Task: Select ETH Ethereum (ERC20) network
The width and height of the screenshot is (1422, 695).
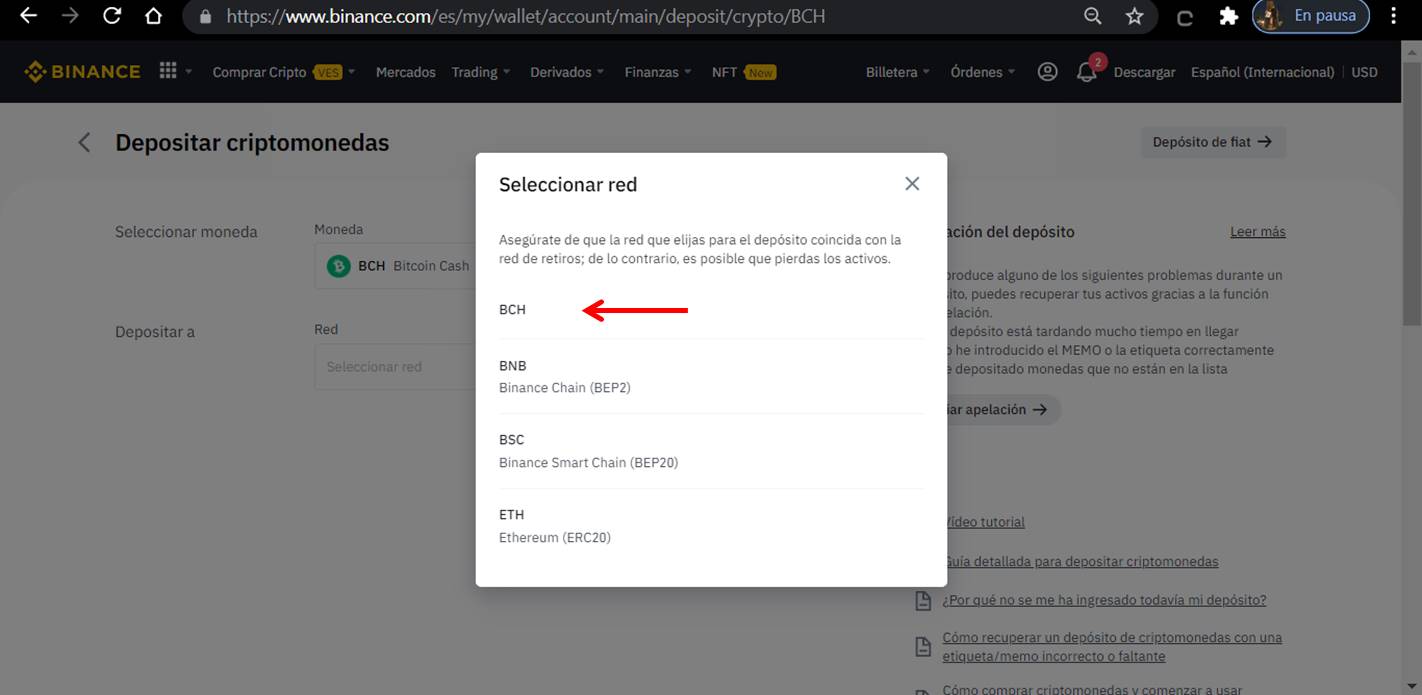Action: tap(711, 526)
